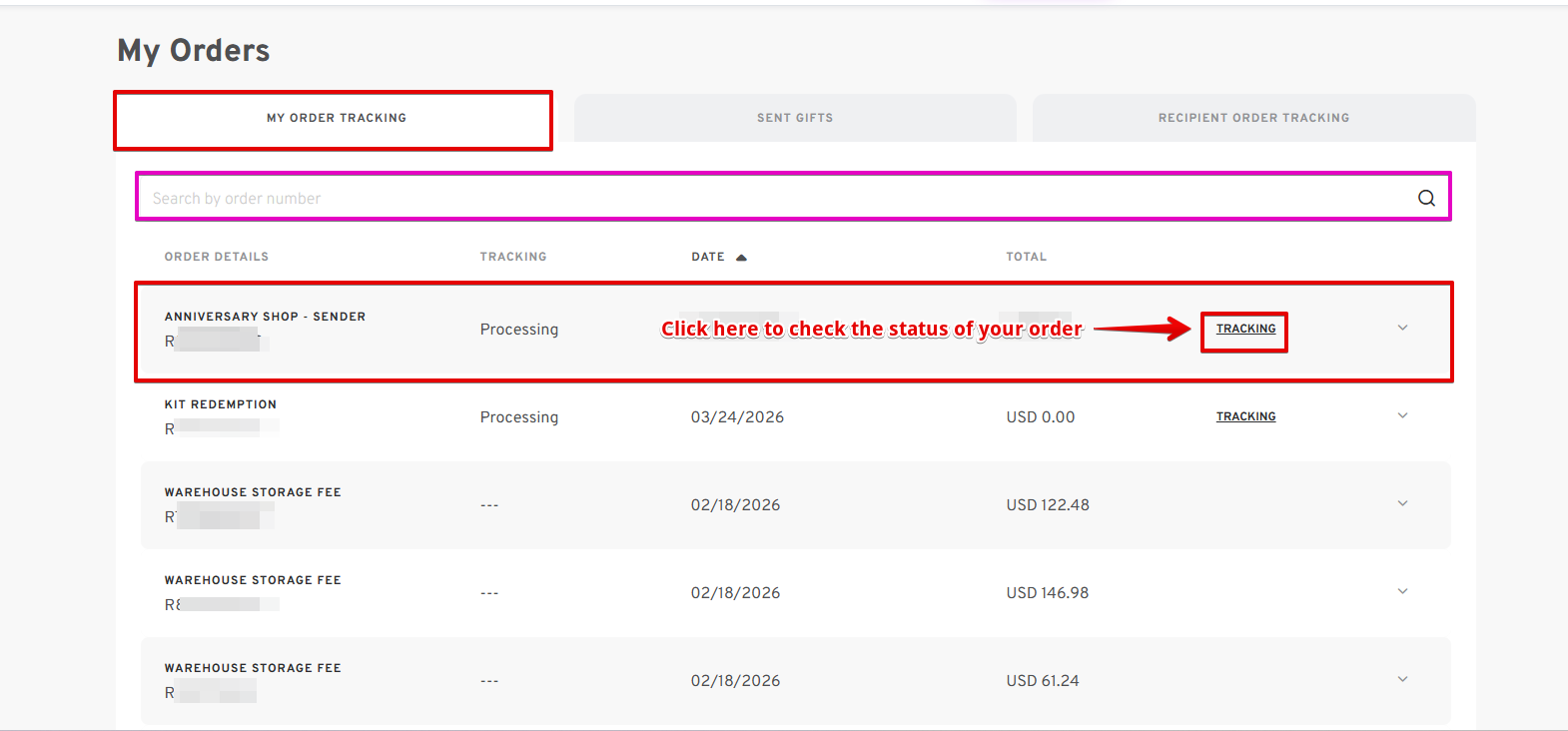Image resolution: width=1568 pixels, height=731 pixels.
Task: Select the Recipient Order Tracking tab
Action: click(x=1253, y=118)
